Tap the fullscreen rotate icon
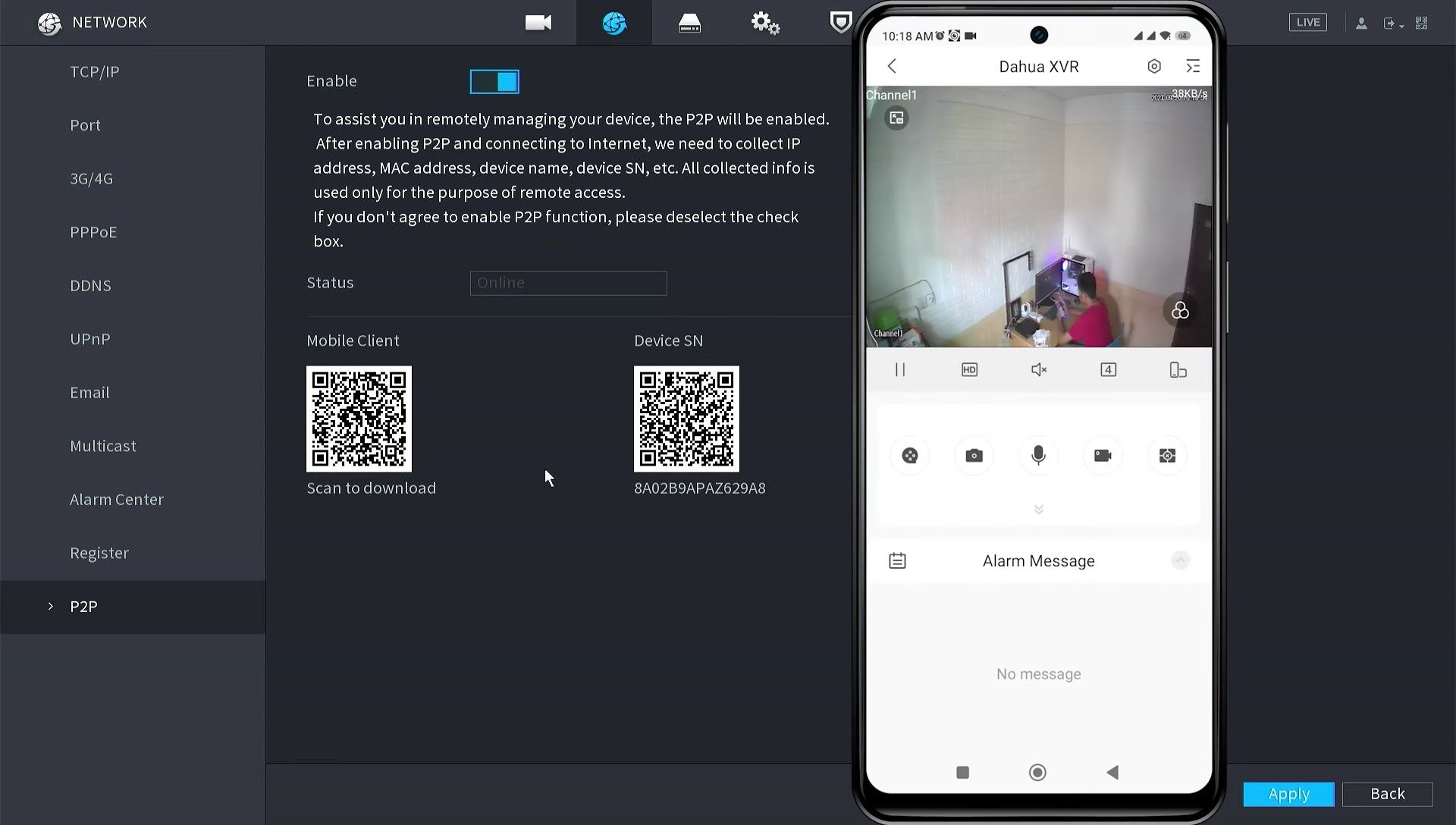This screenshot has width=1456, height=825. [1178, 370]
